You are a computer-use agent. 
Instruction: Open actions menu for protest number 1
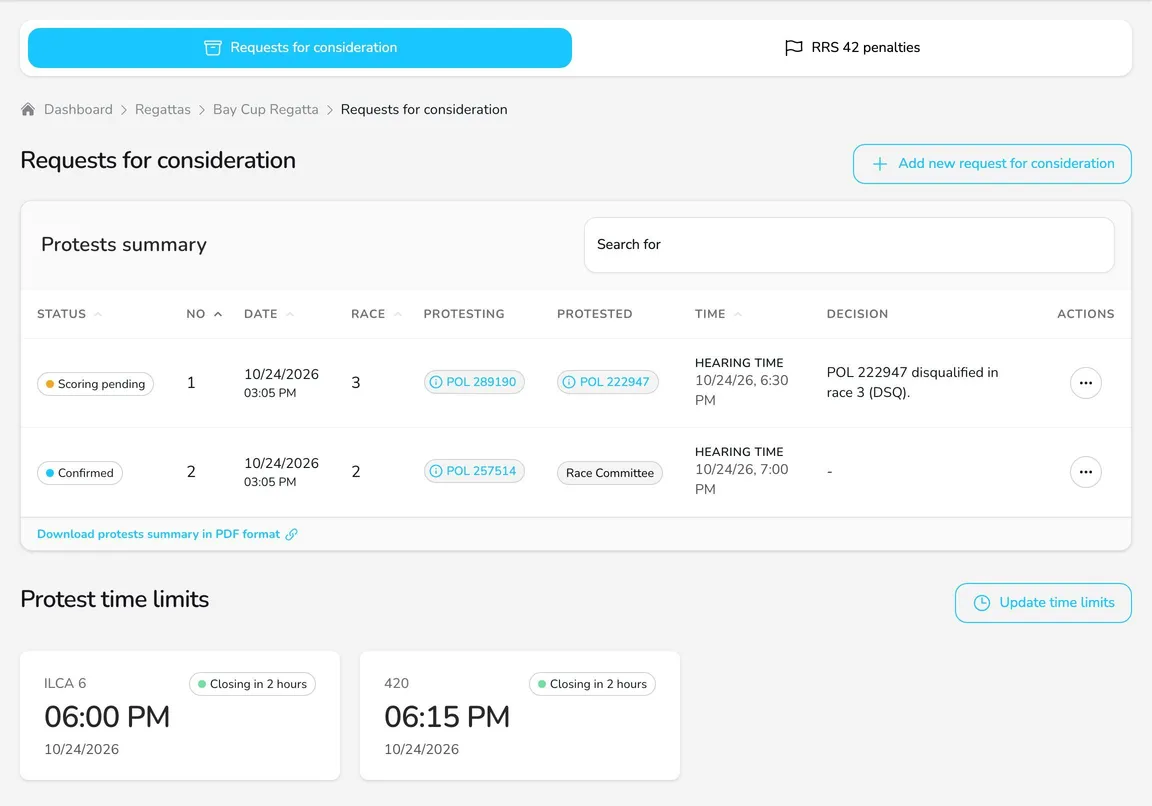pos(1085,383)
